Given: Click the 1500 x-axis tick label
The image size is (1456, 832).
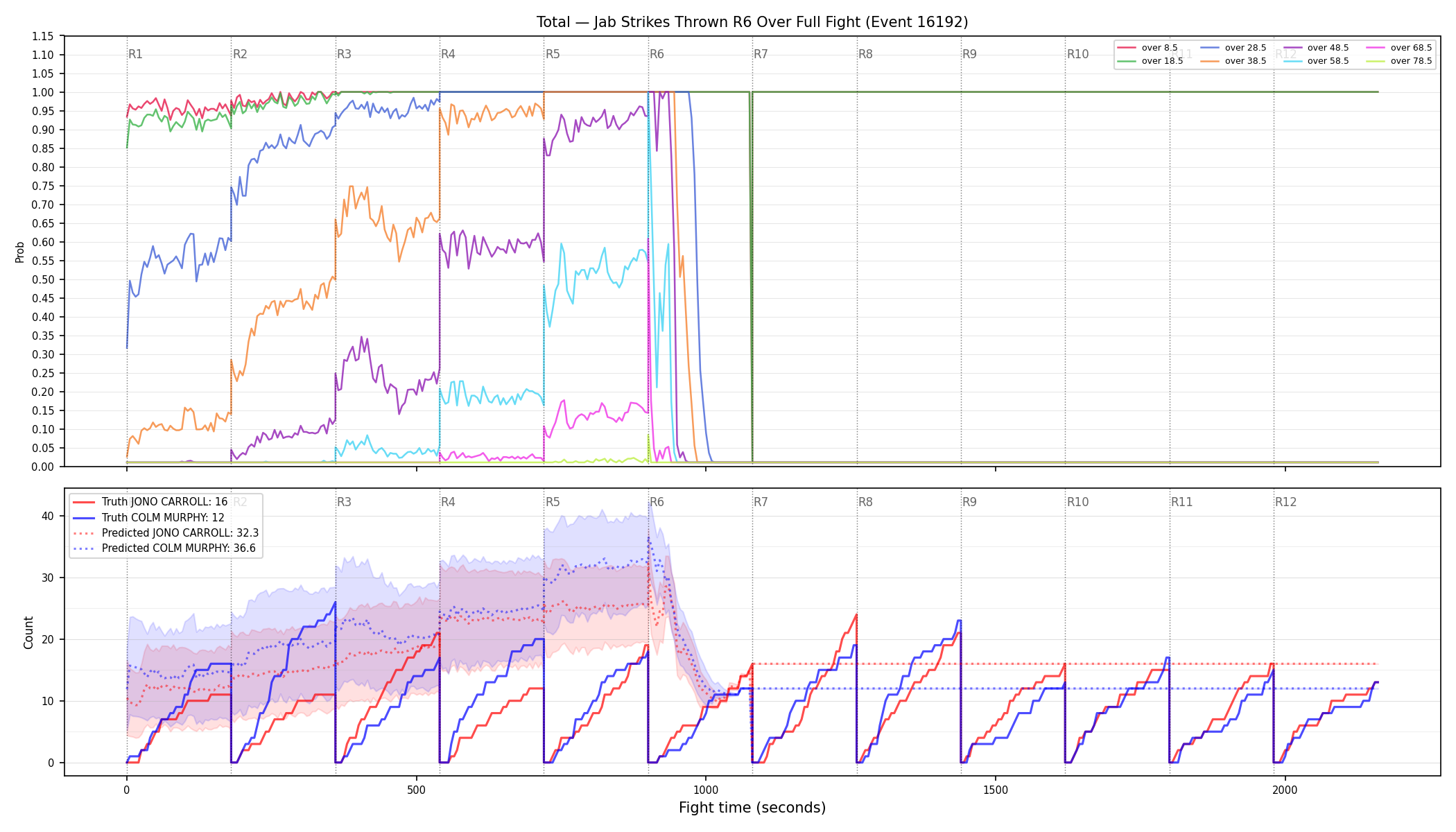Looking at the screenshot, I should tap(996, 790).
